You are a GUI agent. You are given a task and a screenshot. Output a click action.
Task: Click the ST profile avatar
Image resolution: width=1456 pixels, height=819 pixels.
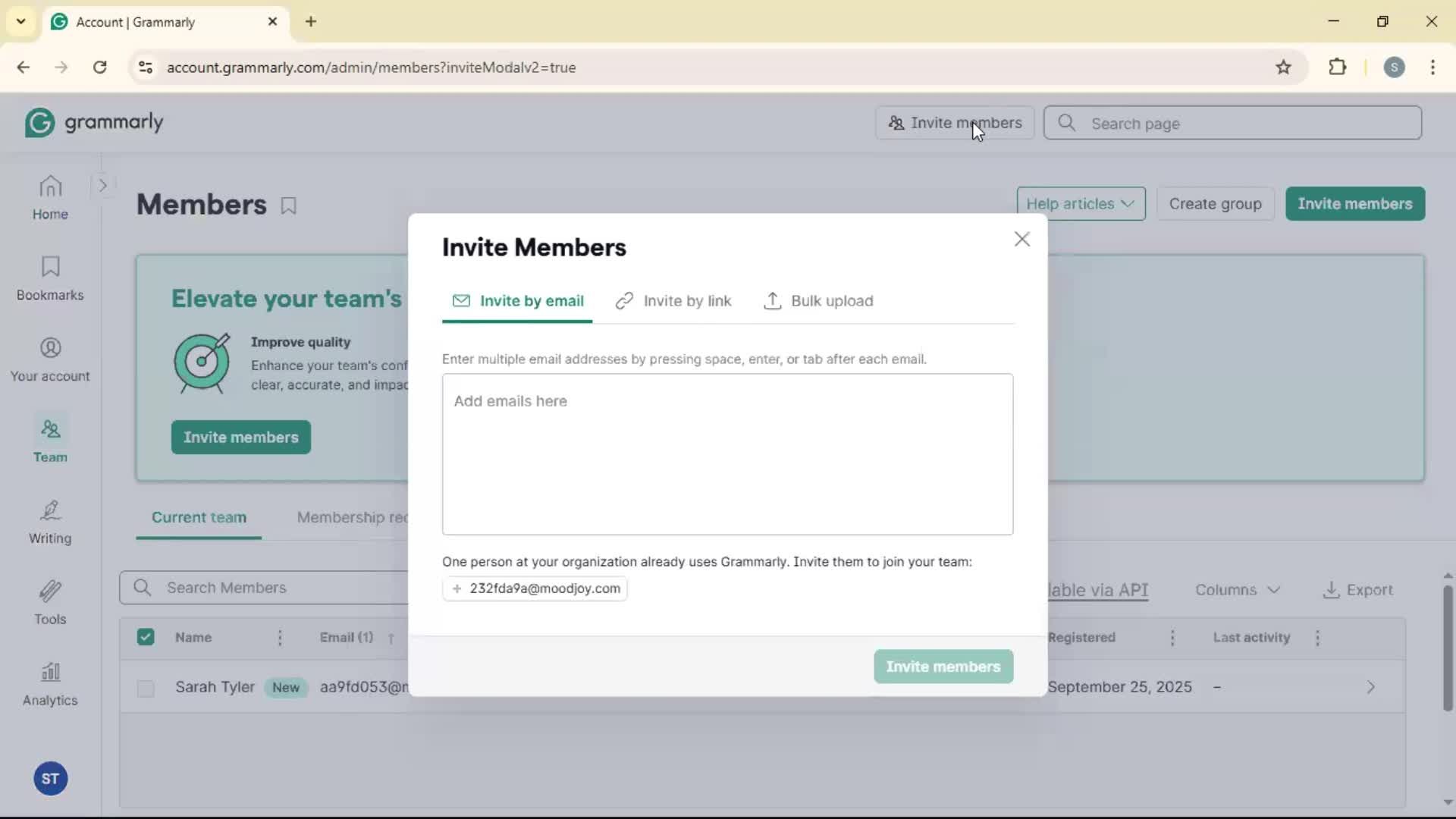click(x=50, y=779)
